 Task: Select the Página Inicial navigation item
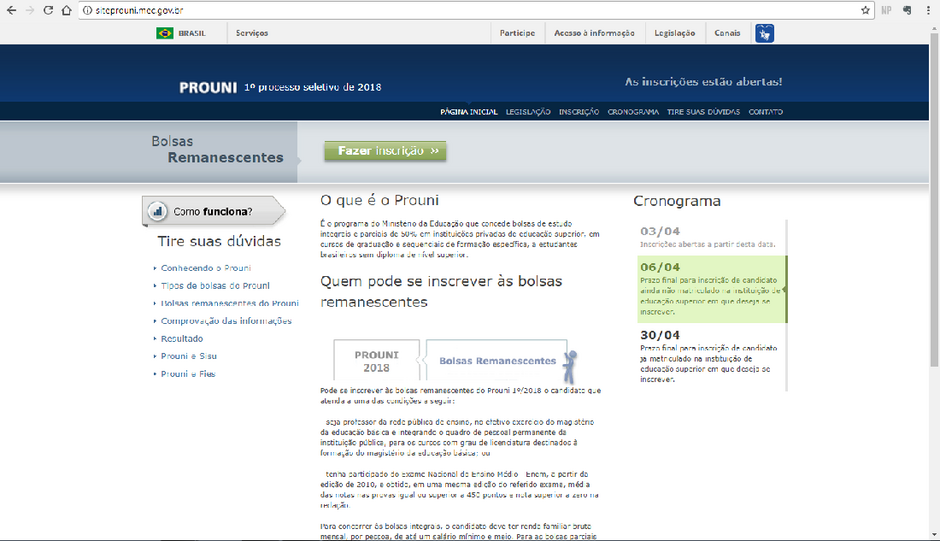(469, 112)
